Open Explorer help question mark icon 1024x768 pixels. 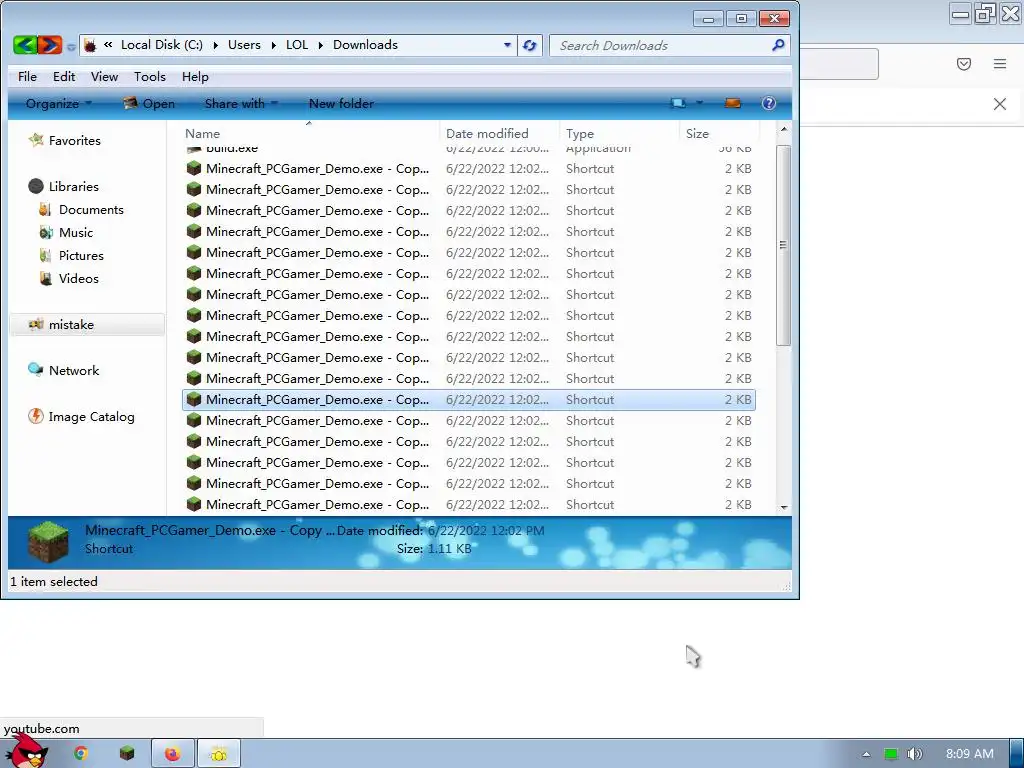coord(769,103)
